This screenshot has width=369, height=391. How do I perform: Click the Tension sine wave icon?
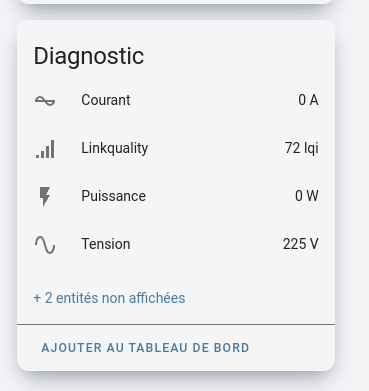[x=45, y=245]
